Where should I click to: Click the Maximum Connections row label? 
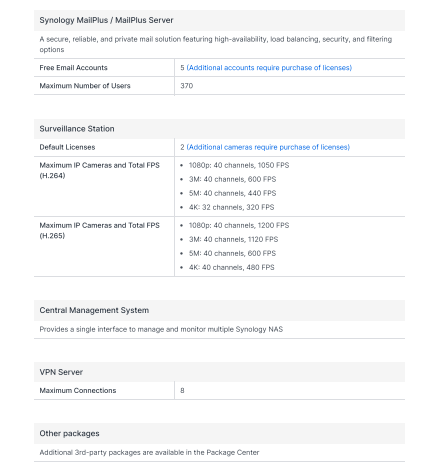pos(78,390)
